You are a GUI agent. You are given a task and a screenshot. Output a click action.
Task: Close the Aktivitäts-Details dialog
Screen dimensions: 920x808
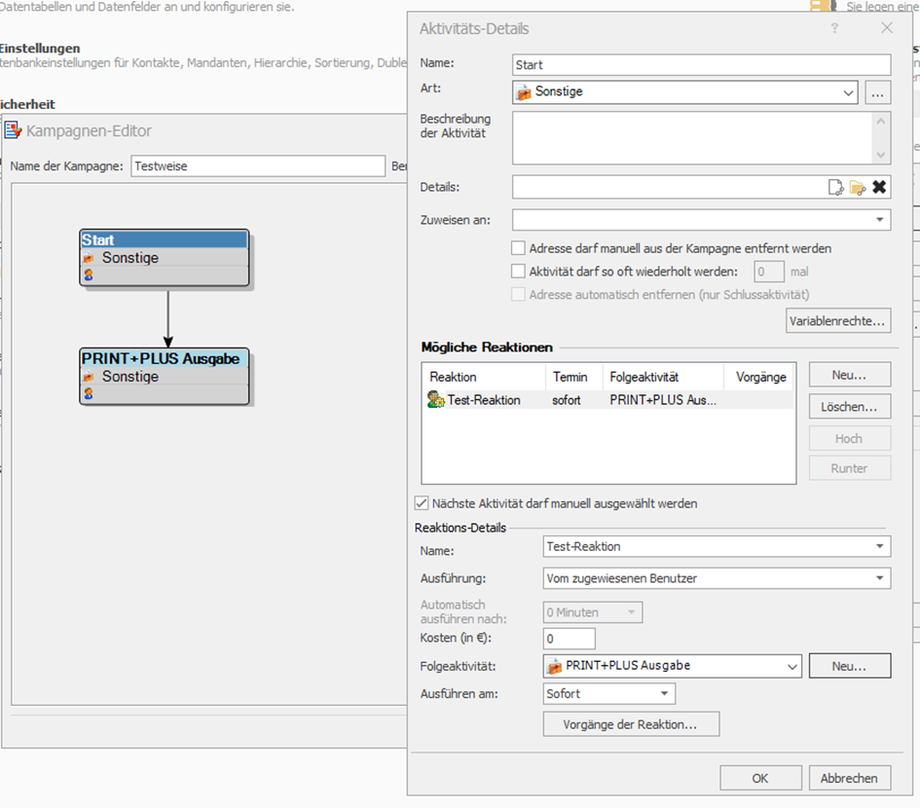[887, 28]
